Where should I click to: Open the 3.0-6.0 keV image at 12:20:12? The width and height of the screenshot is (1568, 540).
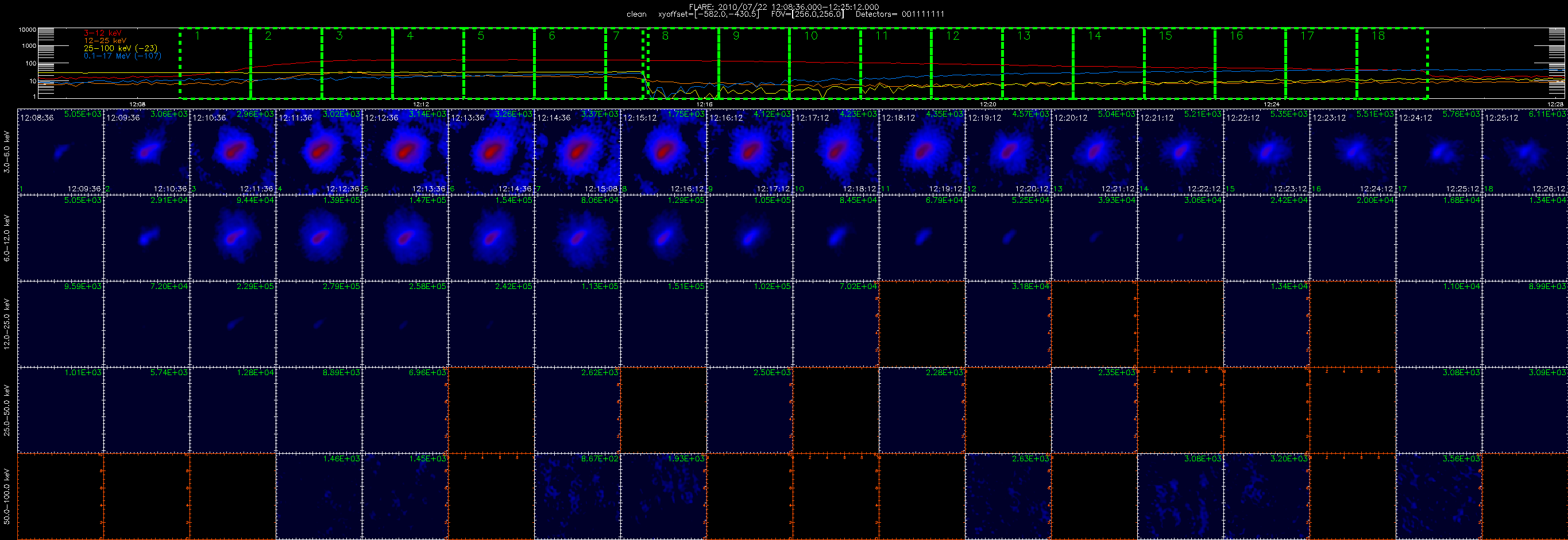coord(1094,152)
